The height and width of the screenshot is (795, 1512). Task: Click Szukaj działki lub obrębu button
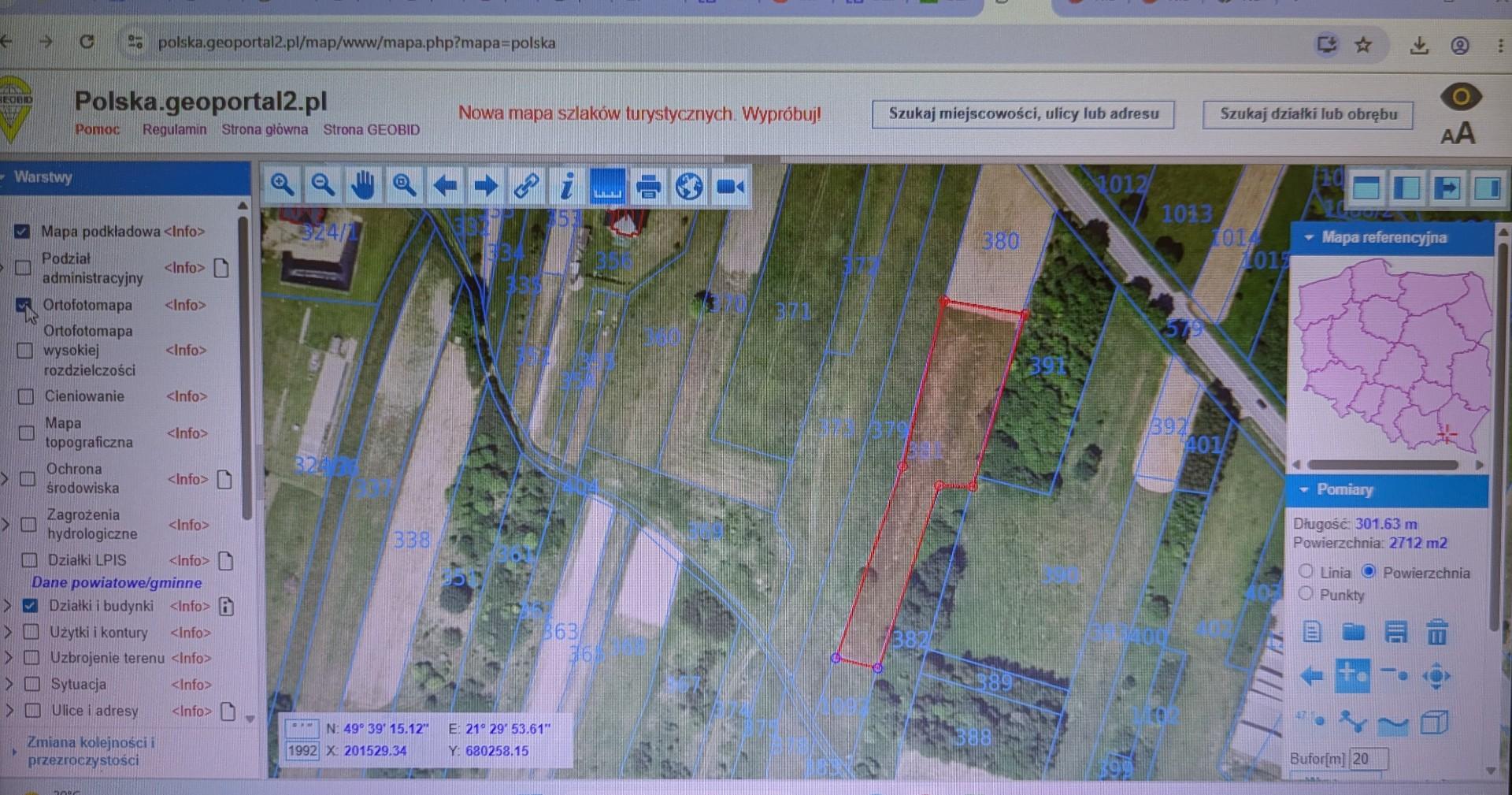[x=1308, y=113]
